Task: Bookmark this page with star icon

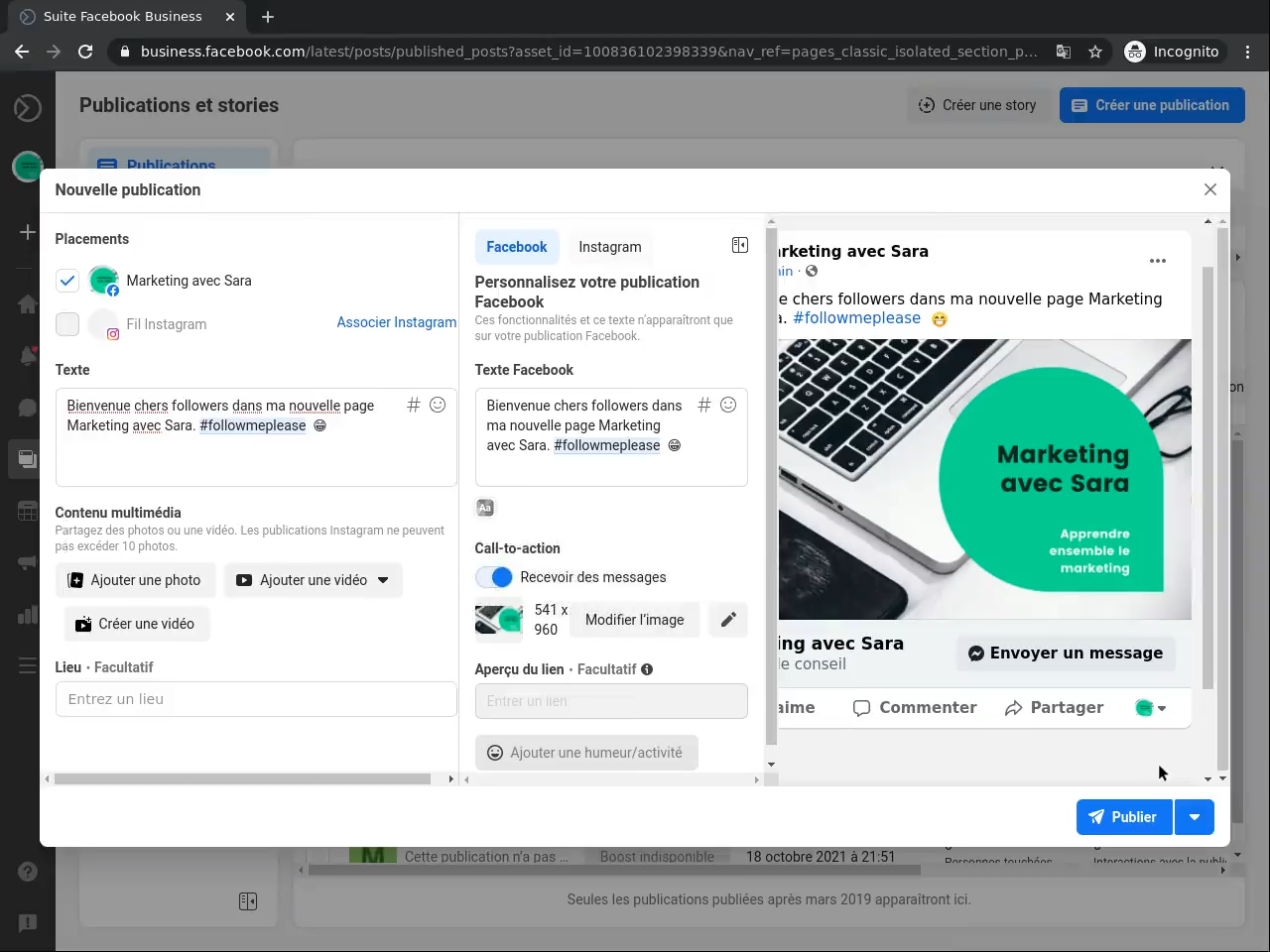Action: (1095, 52)
